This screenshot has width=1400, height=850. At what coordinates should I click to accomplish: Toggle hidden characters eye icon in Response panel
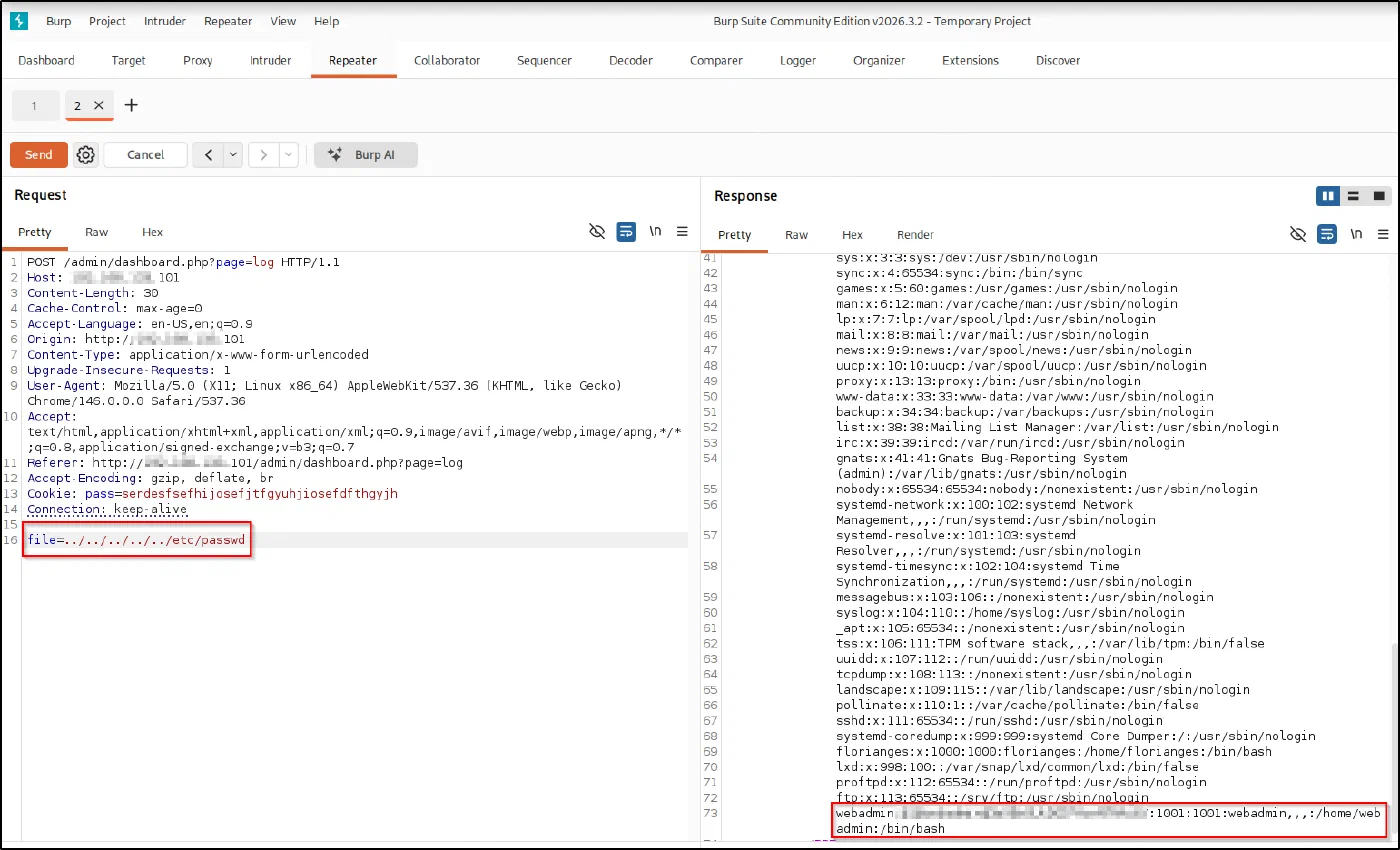(x=1298, y=234)
